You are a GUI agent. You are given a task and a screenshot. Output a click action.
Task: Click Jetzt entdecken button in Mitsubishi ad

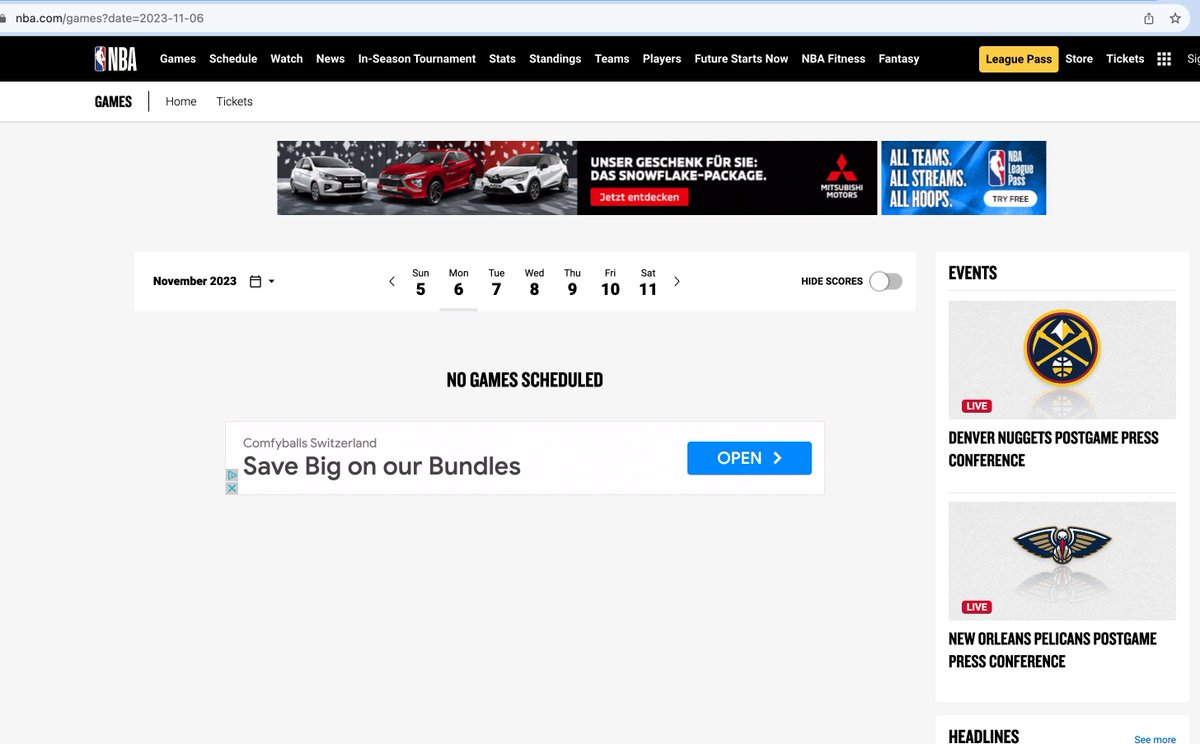[x=639, y=197]
